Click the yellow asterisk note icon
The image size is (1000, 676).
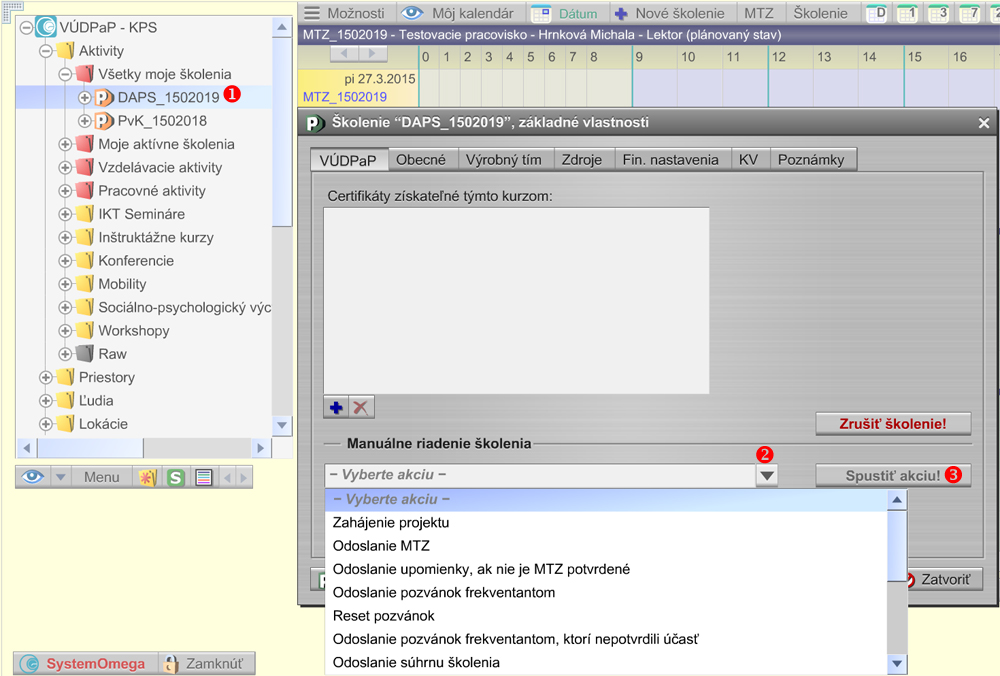click(x=149, y=477)
